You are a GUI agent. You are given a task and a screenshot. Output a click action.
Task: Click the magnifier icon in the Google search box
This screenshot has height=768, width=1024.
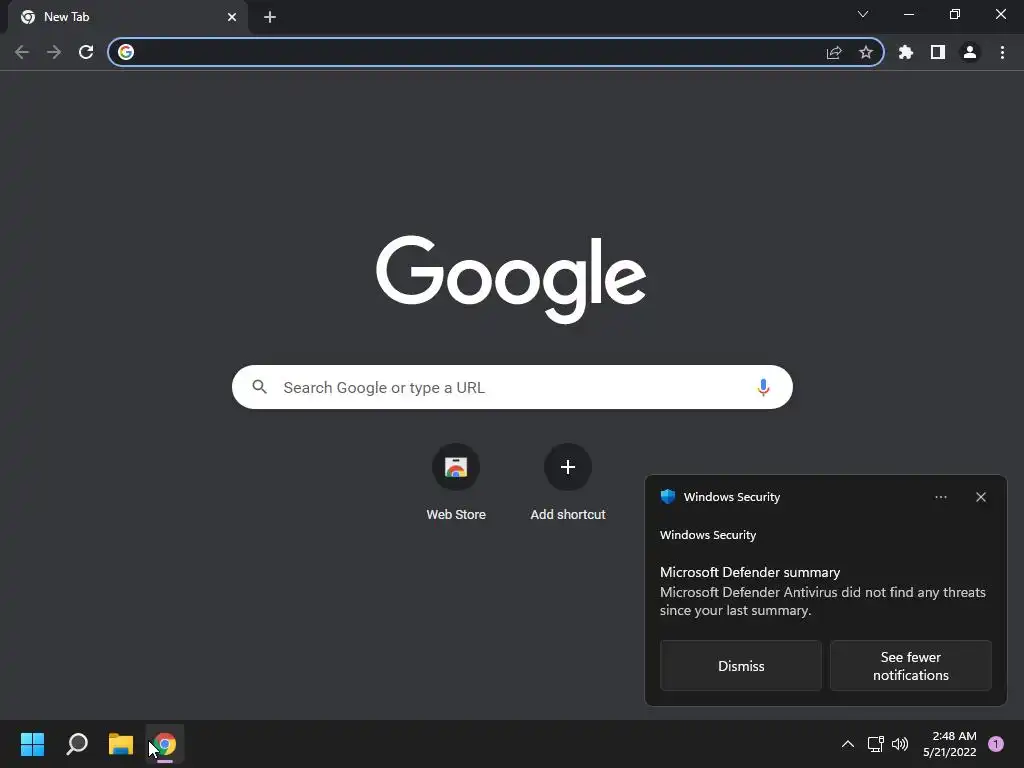coord(259,387)
